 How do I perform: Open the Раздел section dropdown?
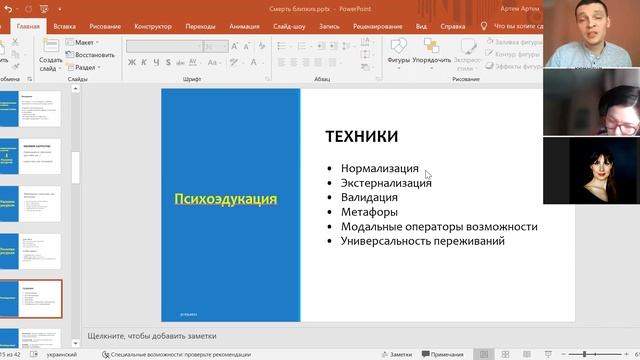83,67
